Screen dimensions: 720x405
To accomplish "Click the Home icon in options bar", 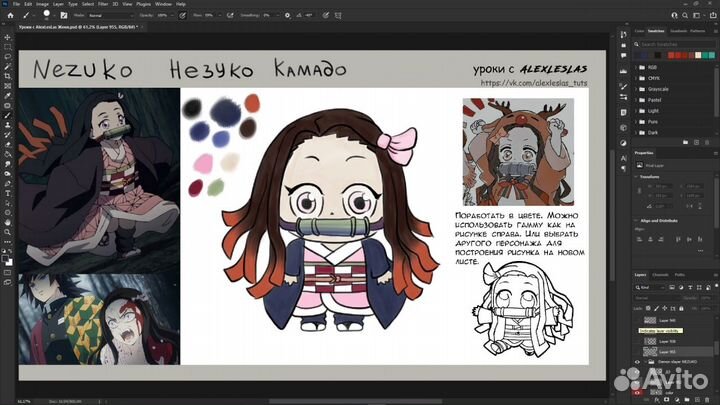I will point(10,15).
